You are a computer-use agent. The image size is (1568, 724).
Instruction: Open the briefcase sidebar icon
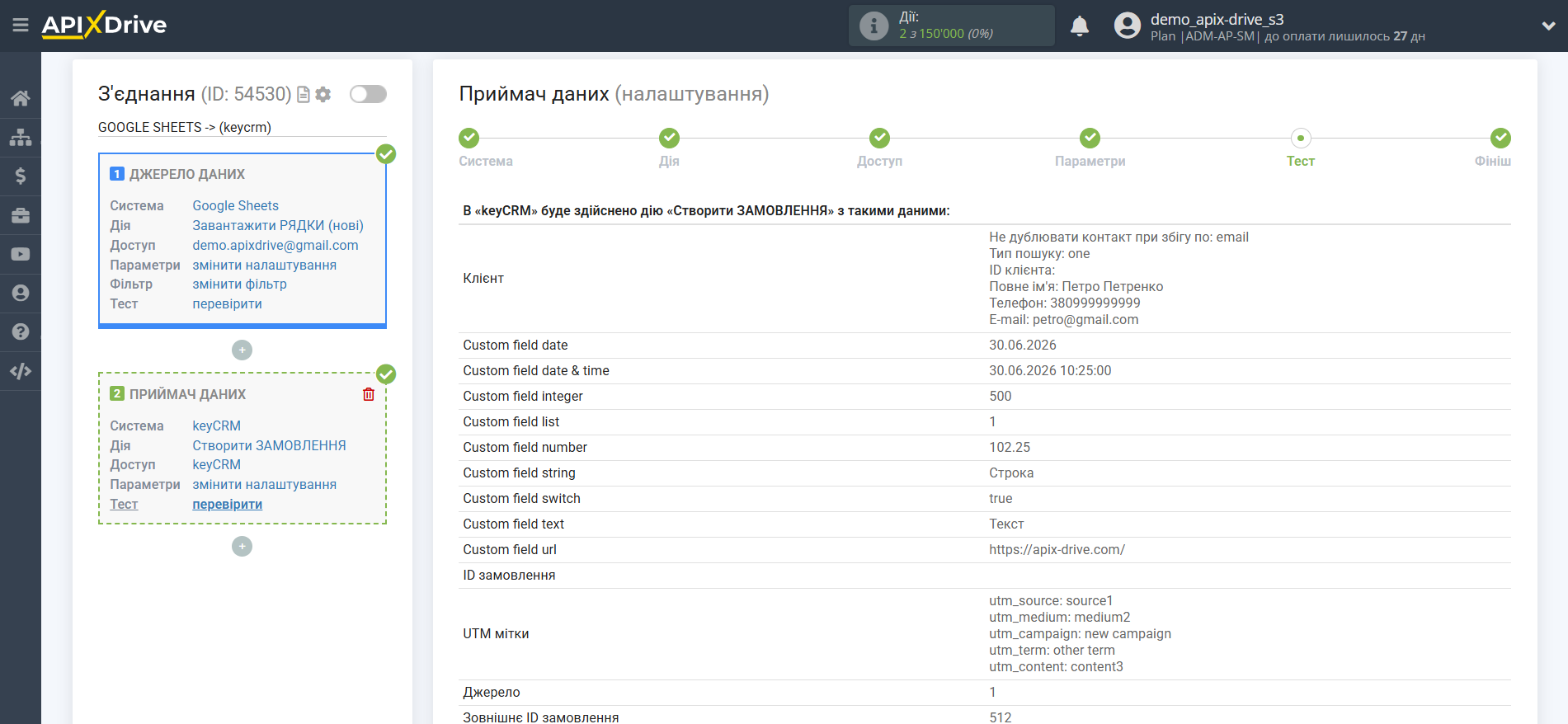point(21,215)
